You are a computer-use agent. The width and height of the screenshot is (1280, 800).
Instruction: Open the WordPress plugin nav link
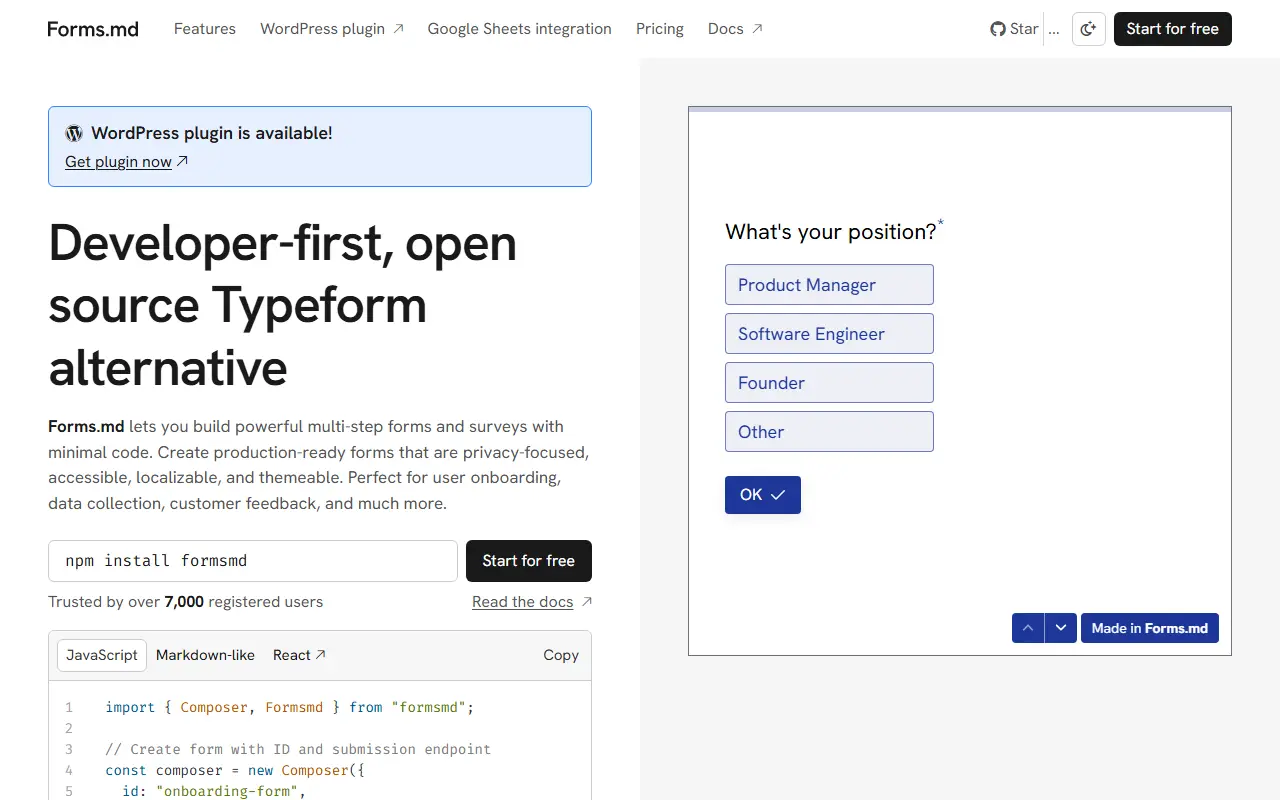(332, 29)
